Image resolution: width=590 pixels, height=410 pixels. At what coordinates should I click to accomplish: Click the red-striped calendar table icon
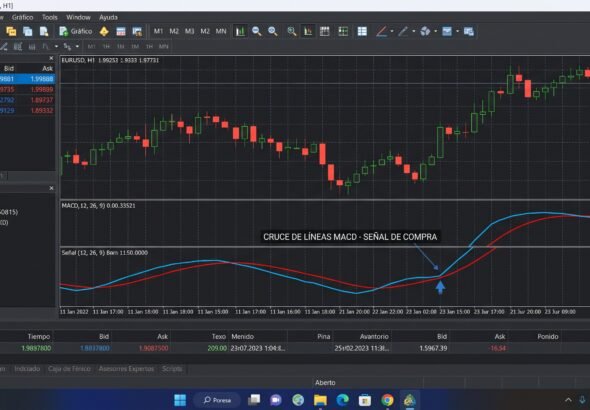pyautogui.click(x=121, y=31)
